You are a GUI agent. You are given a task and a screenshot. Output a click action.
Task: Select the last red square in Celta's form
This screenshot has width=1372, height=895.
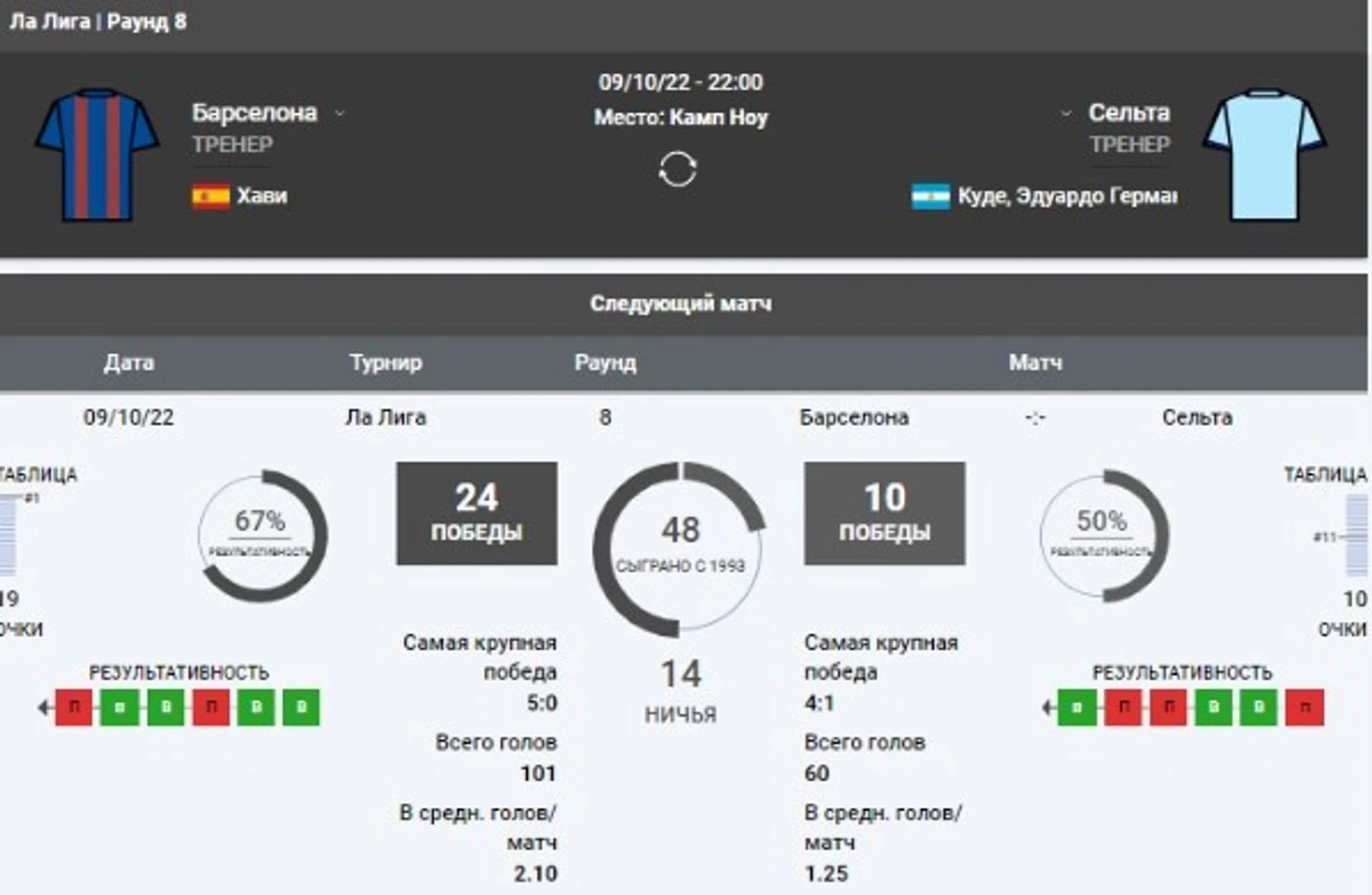[x=1304, y=707]
